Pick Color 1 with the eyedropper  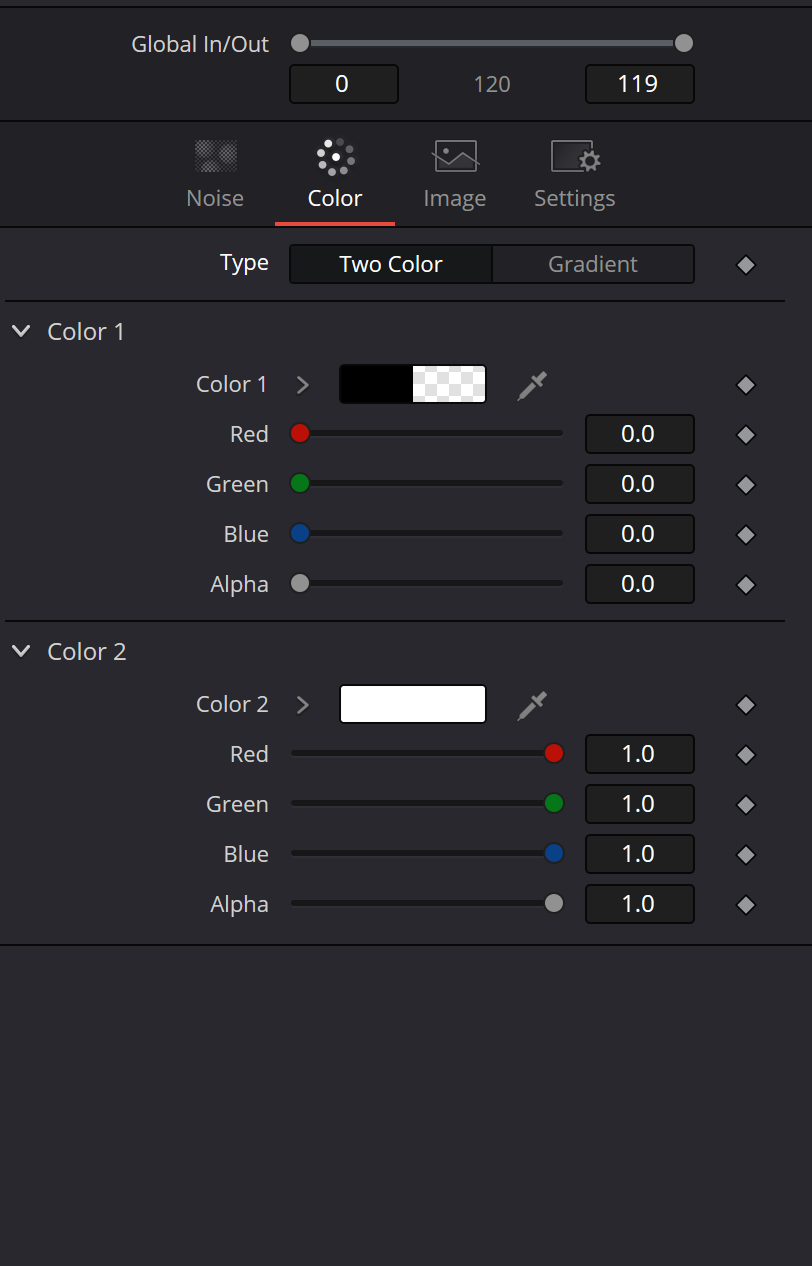(532, 385)
